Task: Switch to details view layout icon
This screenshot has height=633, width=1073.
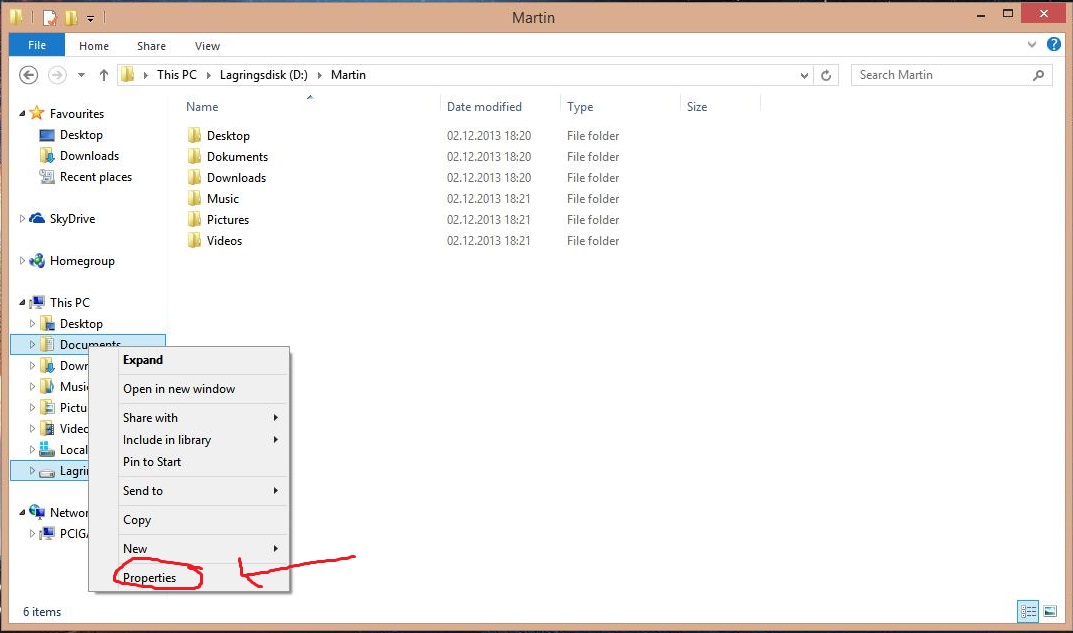Action: coord(1029,611)
